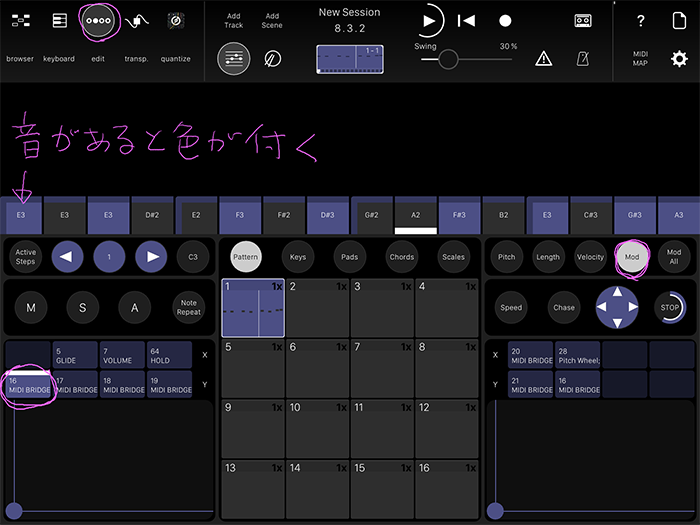
Task: Switch to the Chords tab
Action: click(402, 257)
